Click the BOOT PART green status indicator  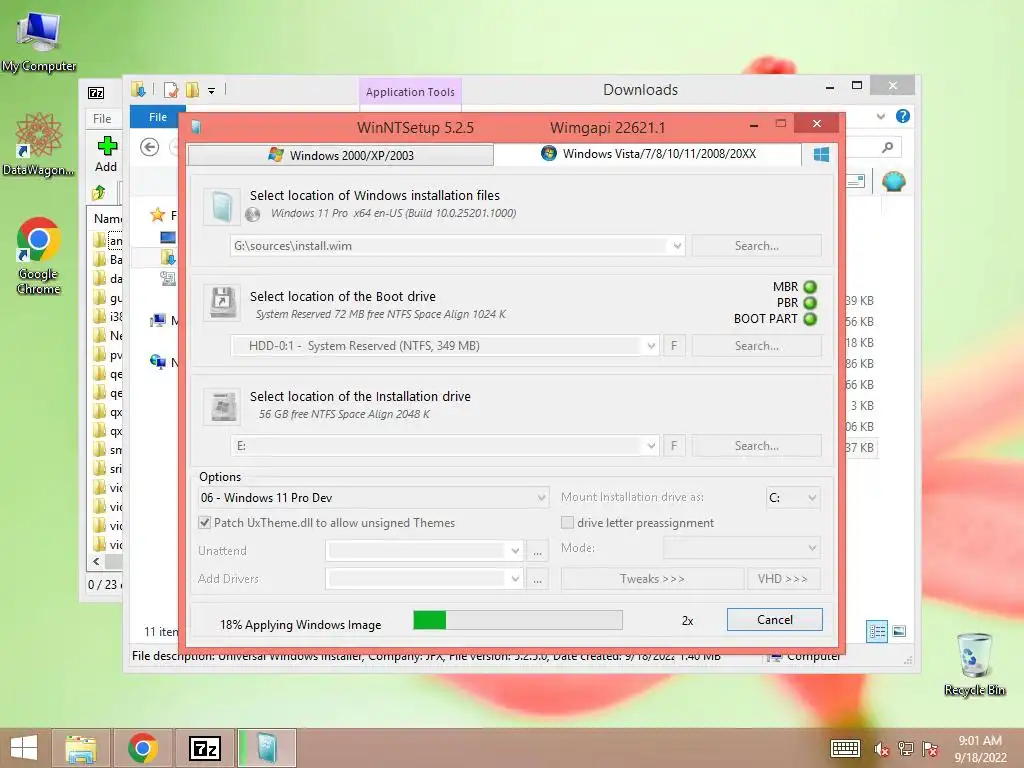[x=810, y=319]
